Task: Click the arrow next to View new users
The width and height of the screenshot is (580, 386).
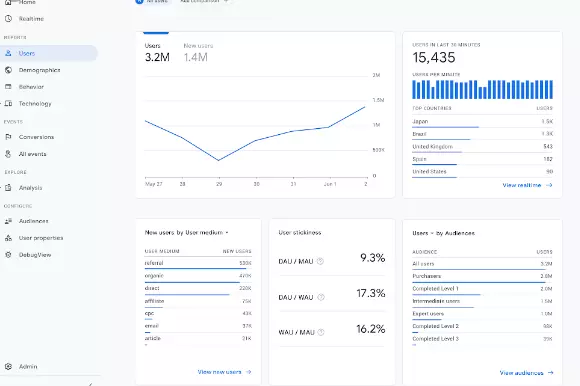Action: [249, 372]
